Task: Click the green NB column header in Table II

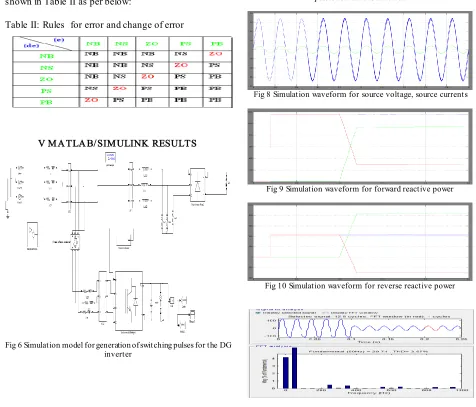Action: (93, 44)
